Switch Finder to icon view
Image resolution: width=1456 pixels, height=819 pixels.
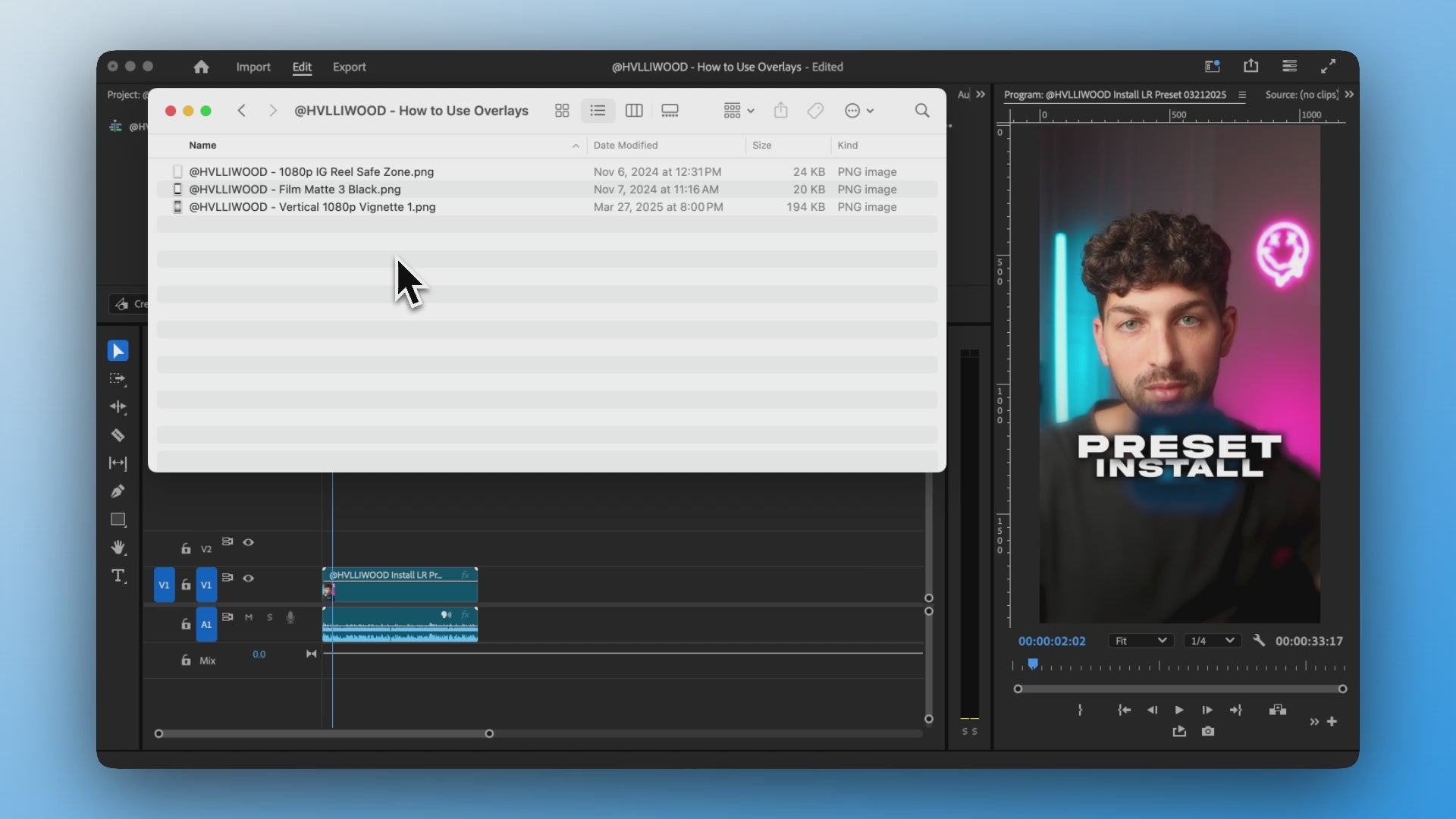pyautogui.click(x=562, y=111)
